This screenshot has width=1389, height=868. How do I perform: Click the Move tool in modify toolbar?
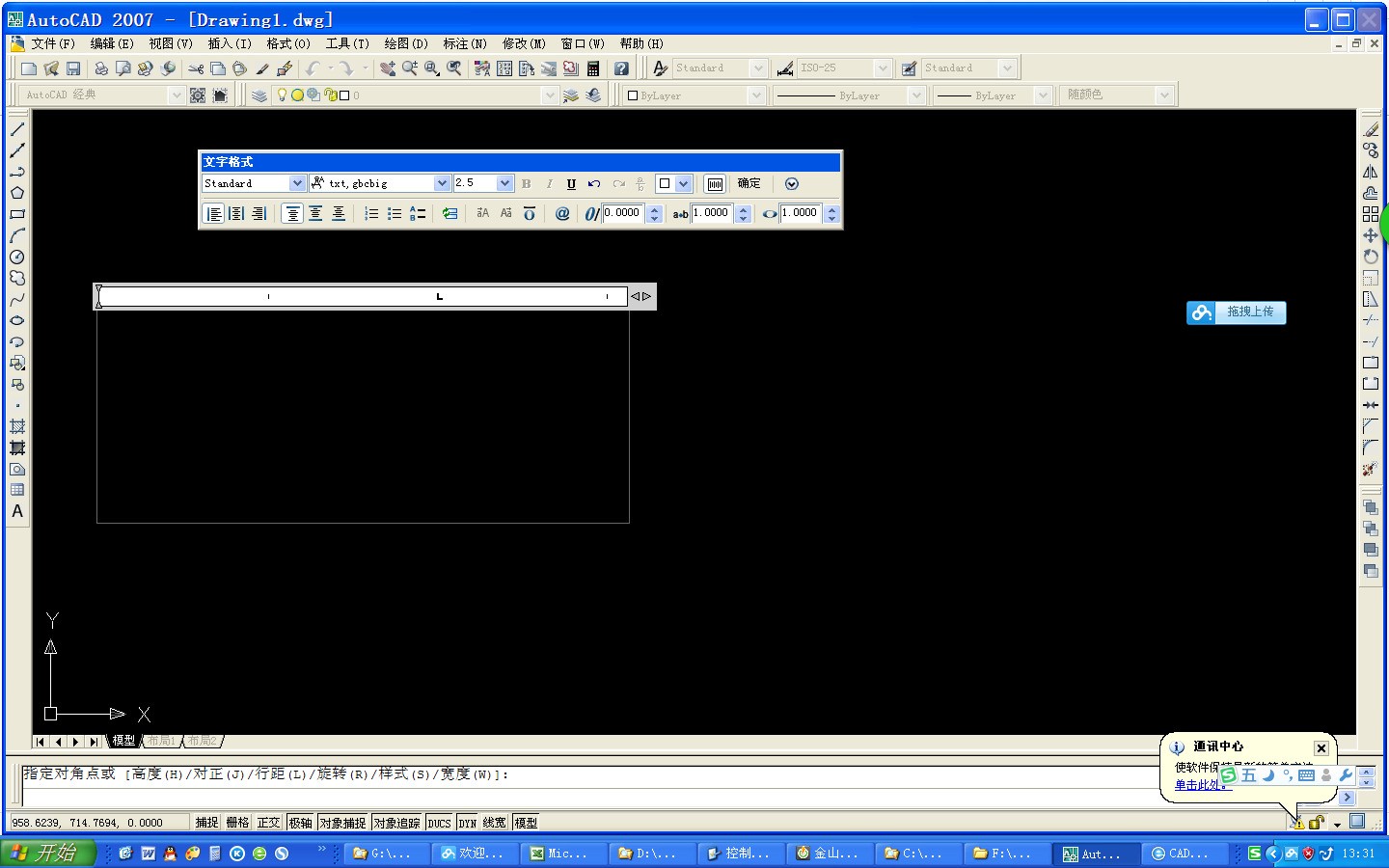[1371, 235]
